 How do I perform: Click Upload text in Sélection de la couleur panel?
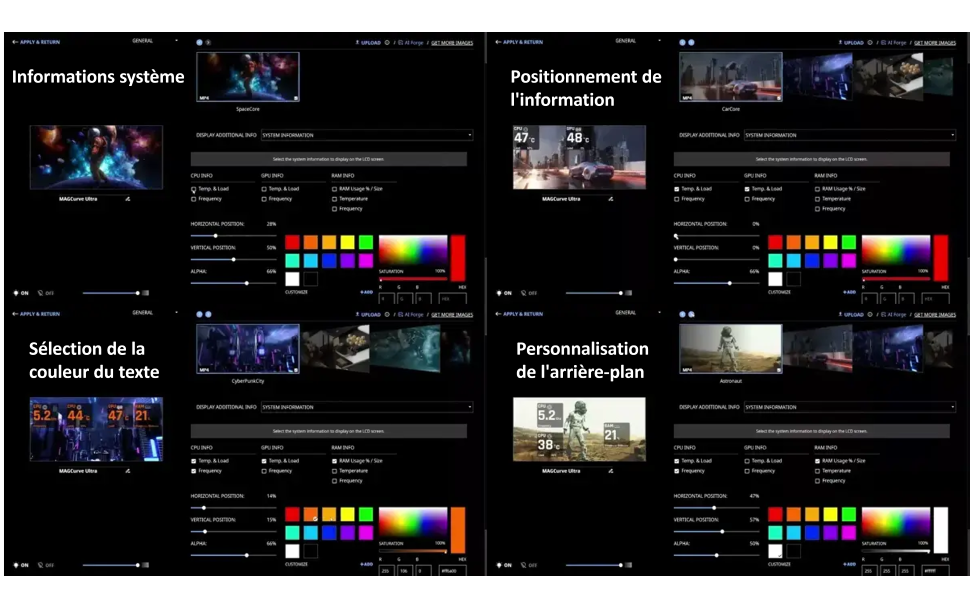click(x=371, y=315)
